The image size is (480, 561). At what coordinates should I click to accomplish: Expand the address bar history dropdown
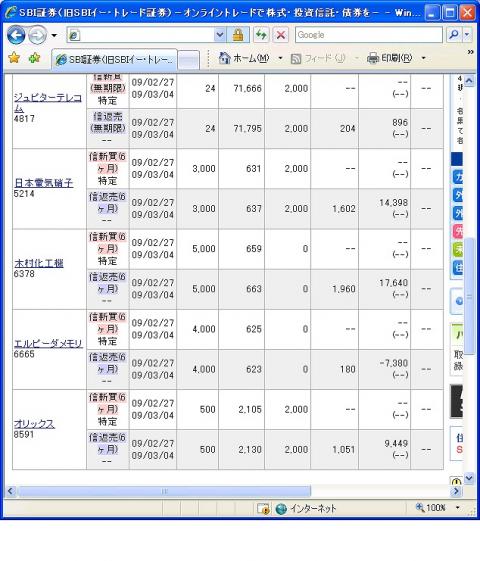click(x=220, y=35)
